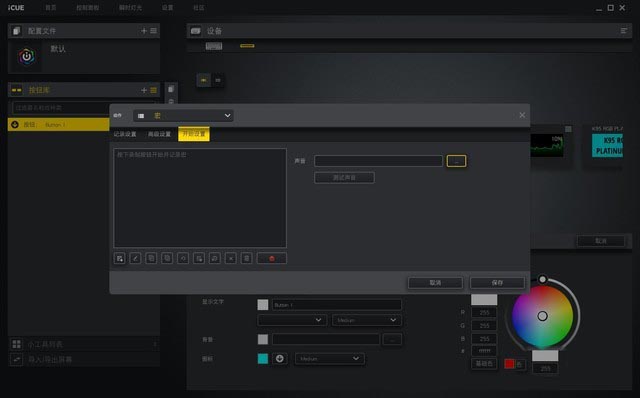The height and width of the screenshot is (398, 640).
Task: Open the 小工具列表 widget list grid icon
Action: tap(17, 344)
